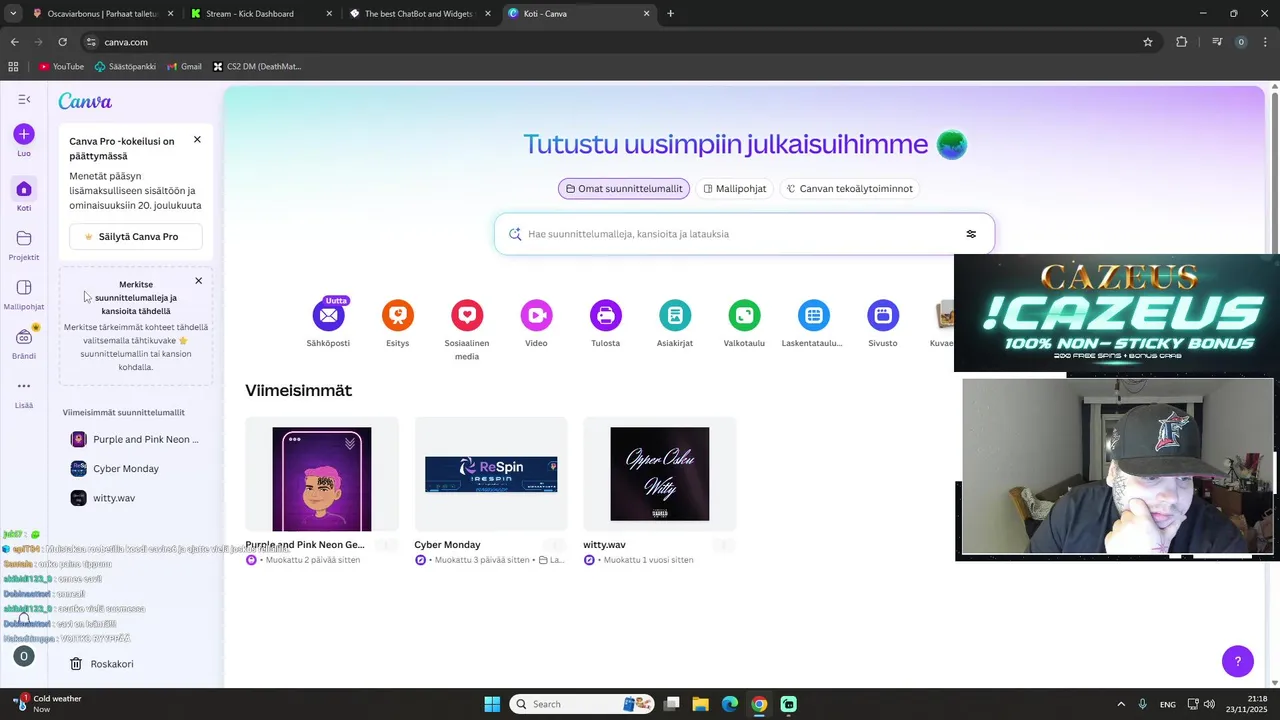Close the Merkitse suunnittelumalleja tip card
The height and width of the screenshot is (720, 1280).
point(198,281)
